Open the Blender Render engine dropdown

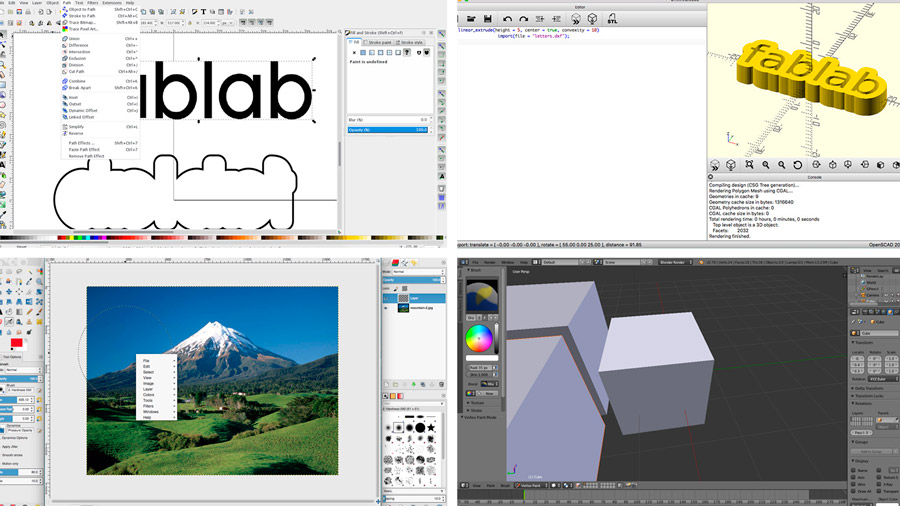point(676,262)
